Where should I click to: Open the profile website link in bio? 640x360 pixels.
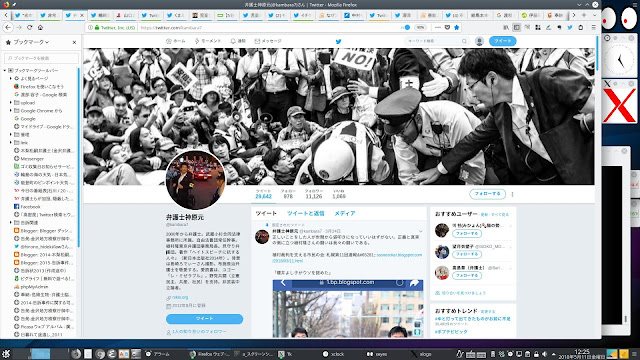coord(180,298)
